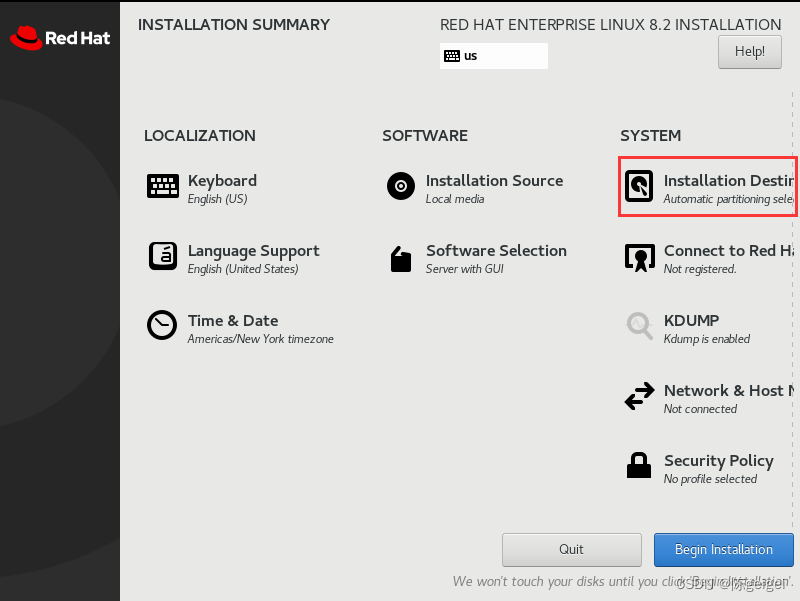The width and height of the screenshot is (800, 601).
Task: Click 'Automatic partitioning' subtitle
Action: point(729,199)
